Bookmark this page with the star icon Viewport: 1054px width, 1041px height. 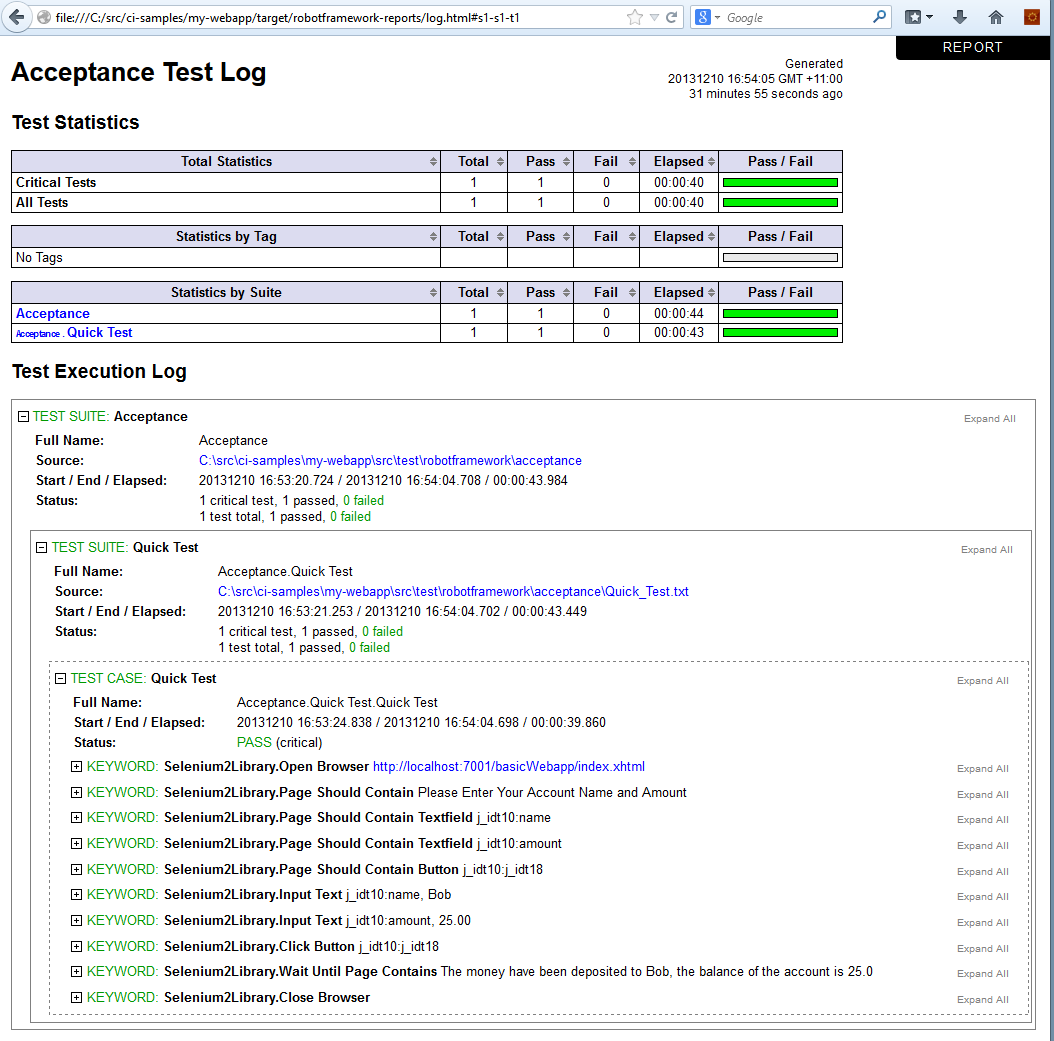coord(635,17)
